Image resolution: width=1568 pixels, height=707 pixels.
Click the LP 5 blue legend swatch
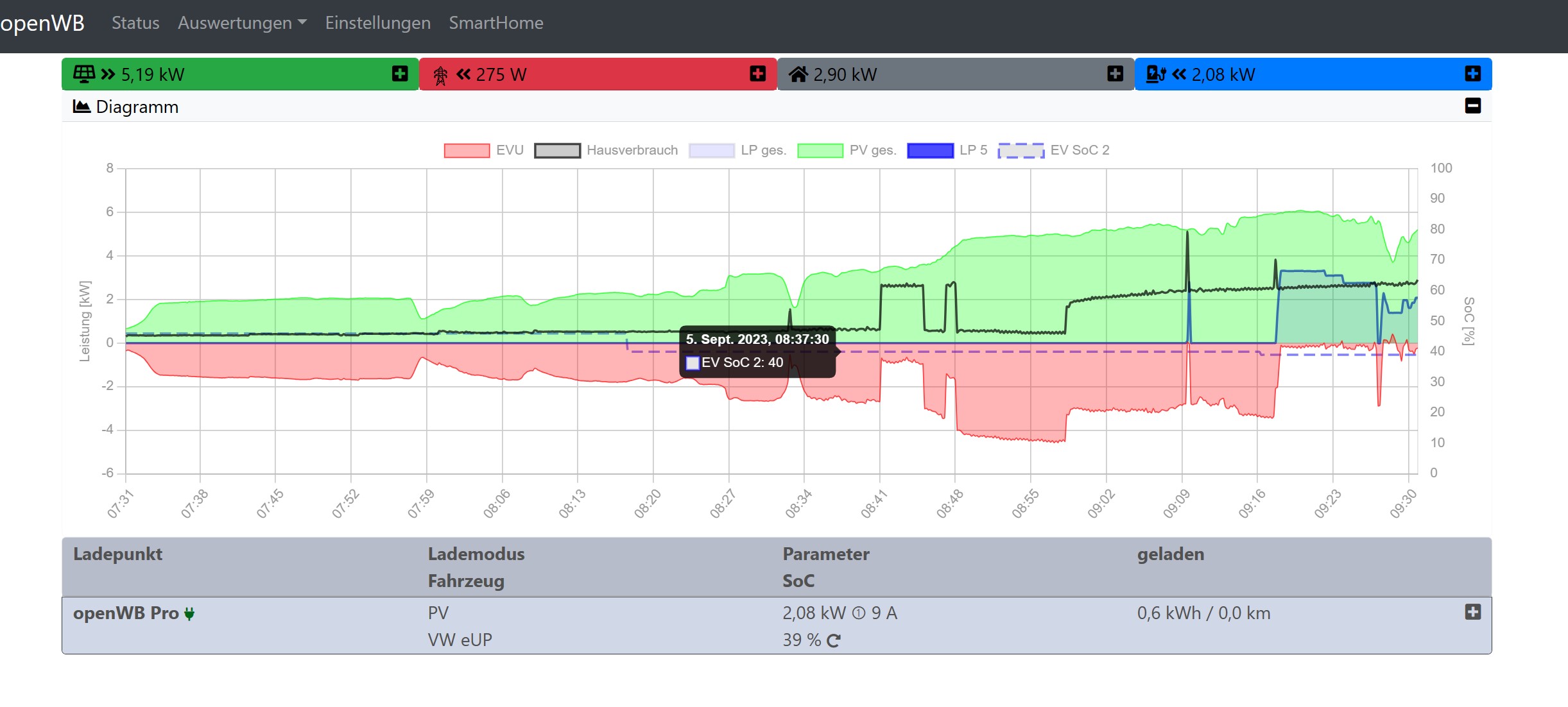click(x=930, y=151)
